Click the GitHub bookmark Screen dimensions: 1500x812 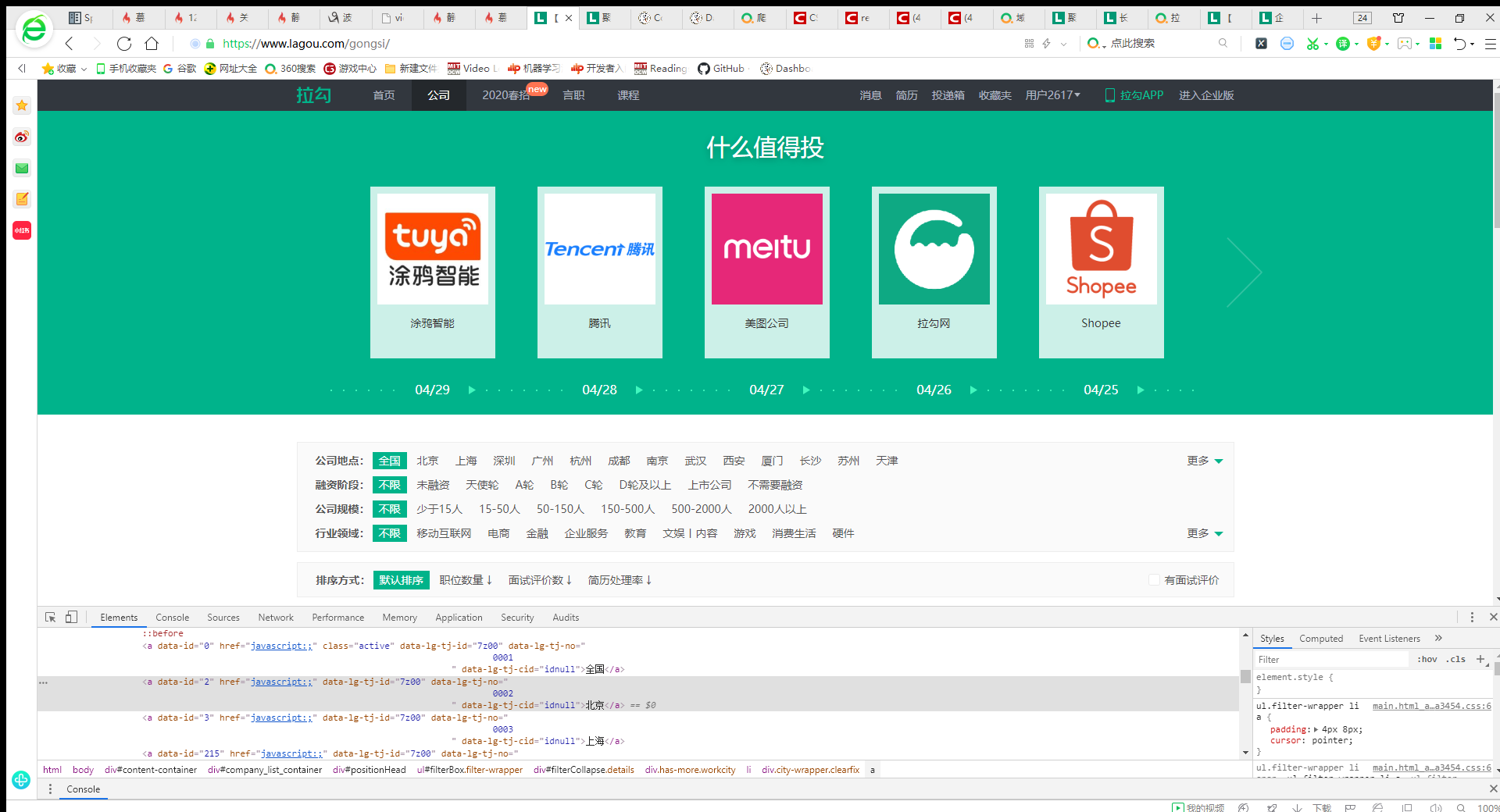(721, 69)
